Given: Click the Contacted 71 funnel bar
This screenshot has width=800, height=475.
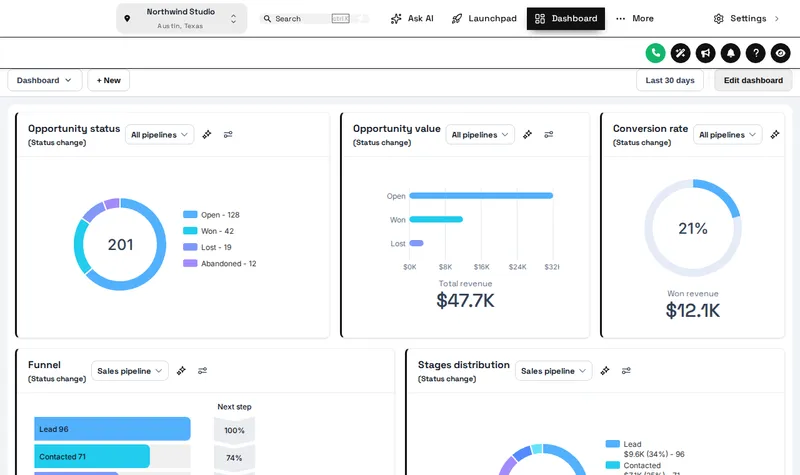Looking at the screenshot, I should point(92,457).
